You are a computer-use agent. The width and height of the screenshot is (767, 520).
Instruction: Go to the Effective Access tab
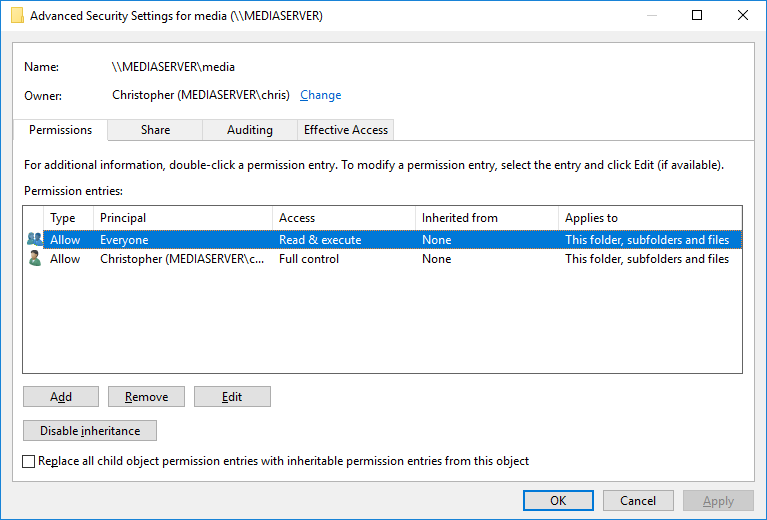pos(346,130)
